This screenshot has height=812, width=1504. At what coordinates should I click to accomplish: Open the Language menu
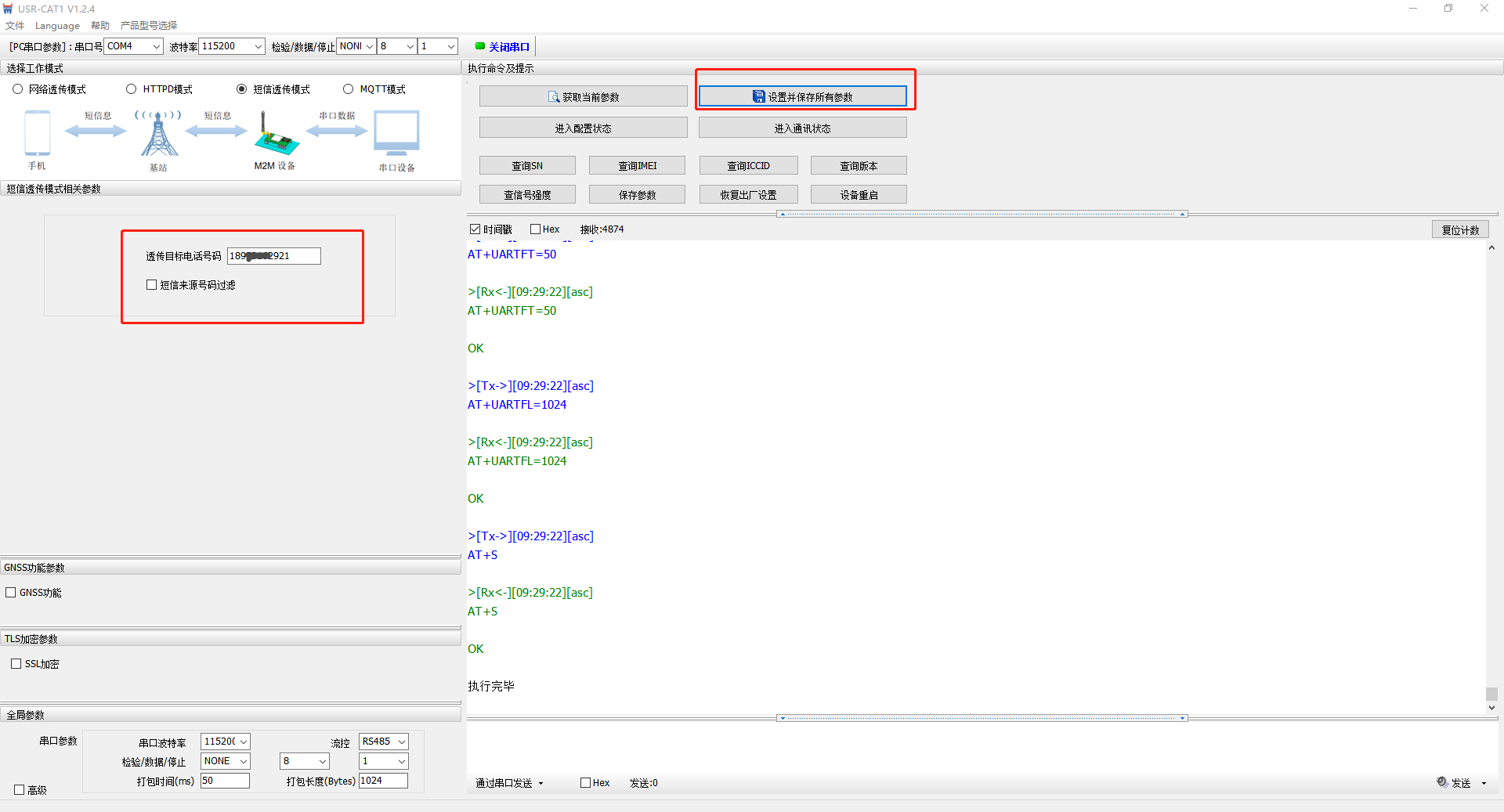pos(57,26)
